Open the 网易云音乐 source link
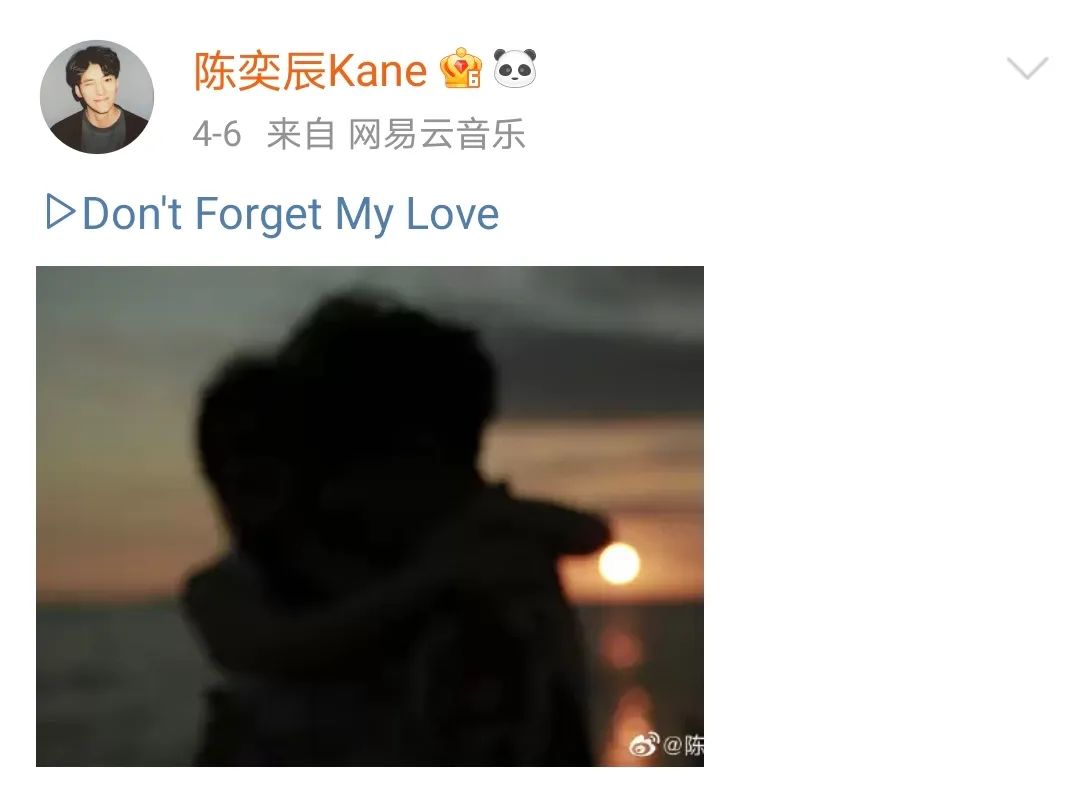Viewport: 1080px width, 790px height. [437, 134]
